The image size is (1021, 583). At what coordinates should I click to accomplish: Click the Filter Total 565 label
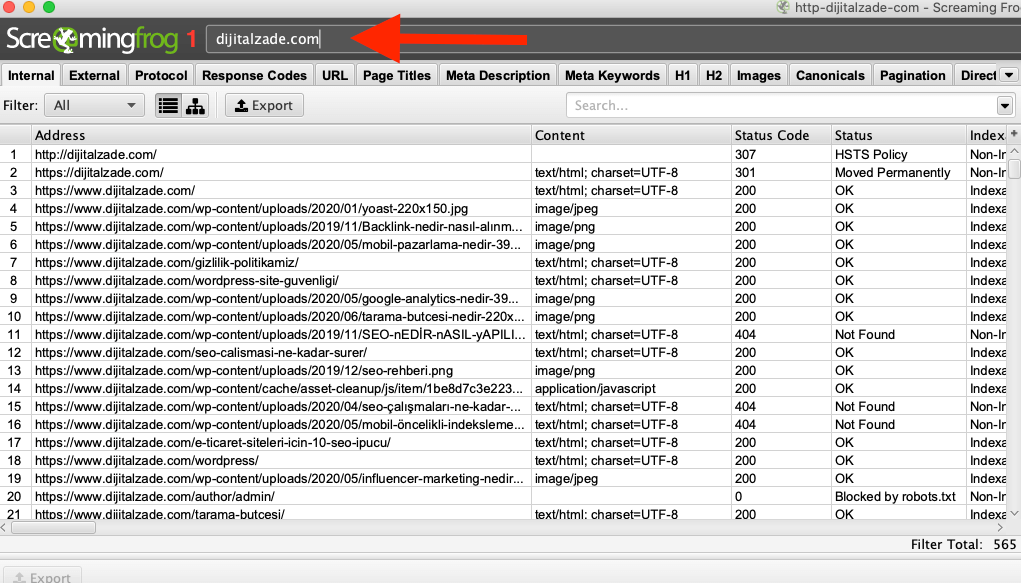pos(963,545)
